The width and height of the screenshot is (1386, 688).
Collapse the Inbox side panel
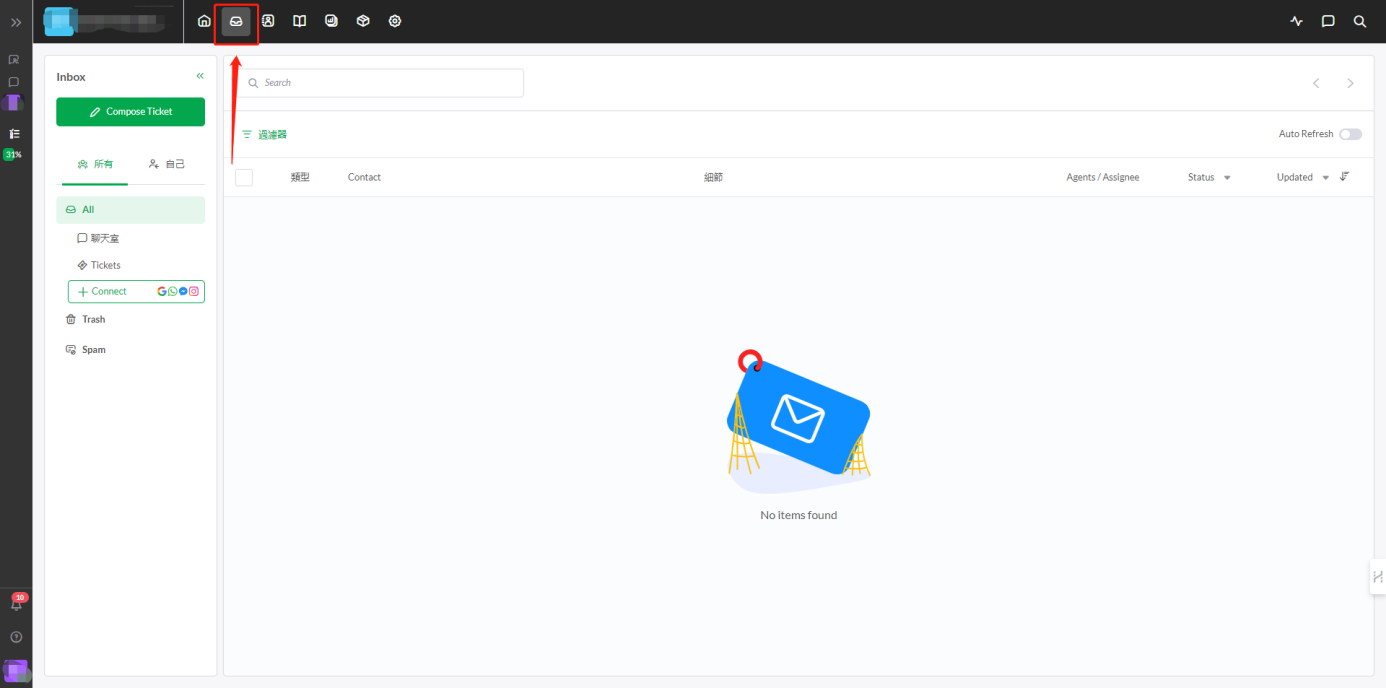pyautogui.click(x=200, y=76)
